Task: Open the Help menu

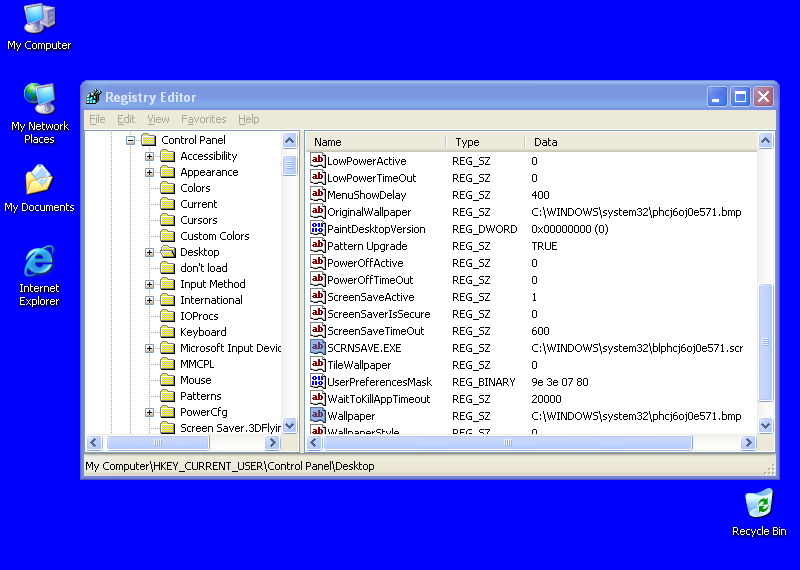Action: (248, 119)
